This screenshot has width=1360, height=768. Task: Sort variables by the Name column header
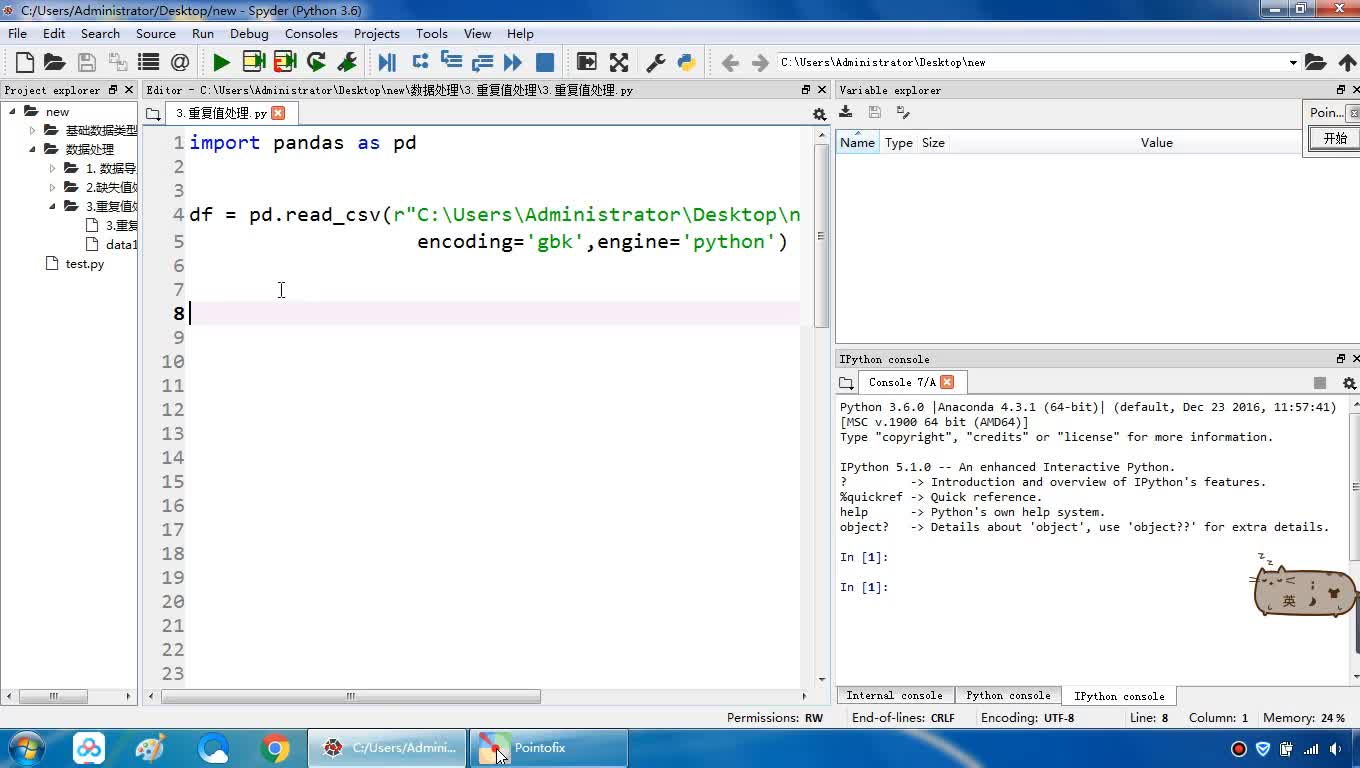pyautogui.click(x=857, y=142)
